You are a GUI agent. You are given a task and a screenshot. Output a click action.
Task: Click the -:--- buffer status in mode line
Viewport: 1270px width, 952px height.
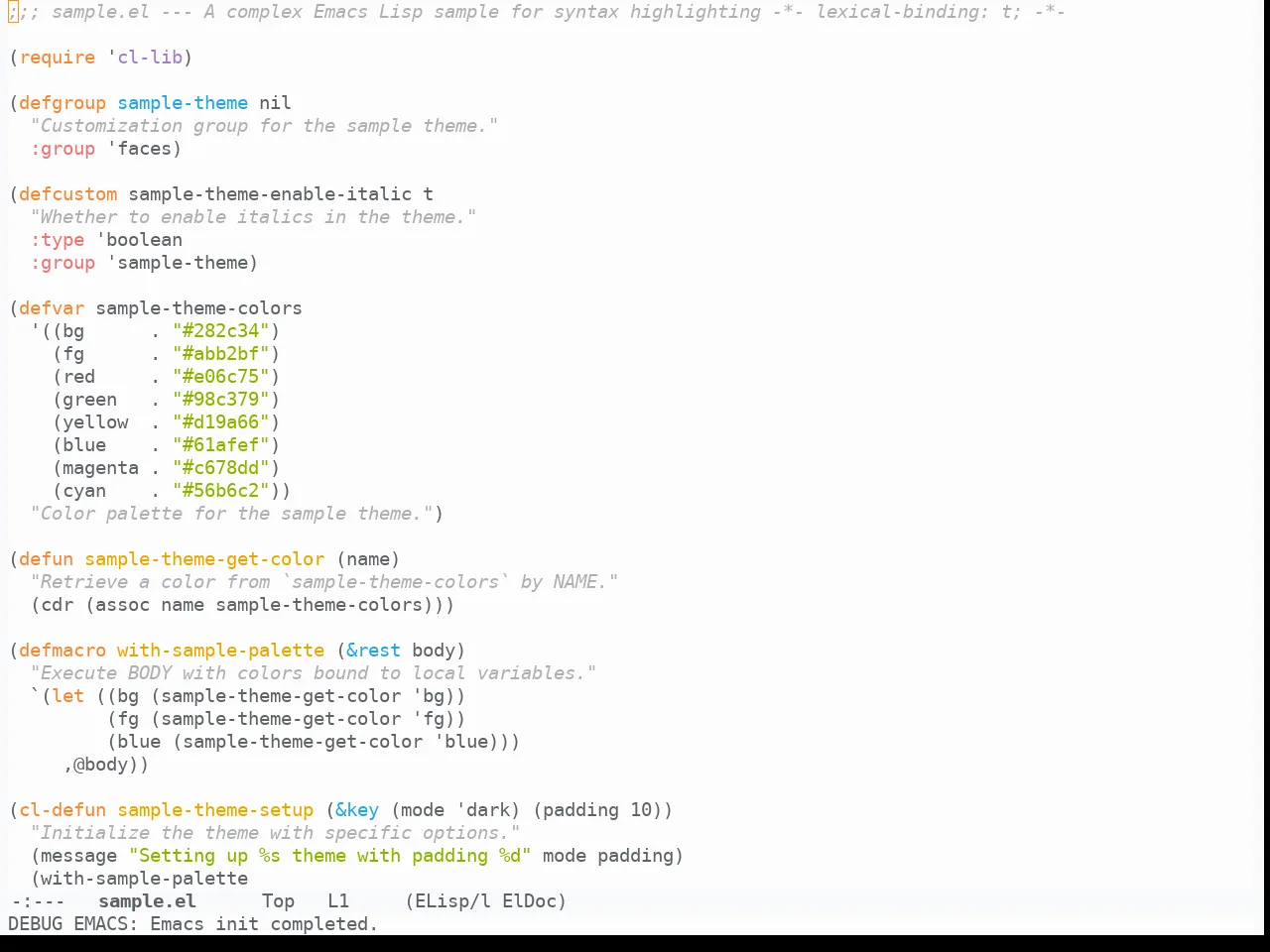38,901
